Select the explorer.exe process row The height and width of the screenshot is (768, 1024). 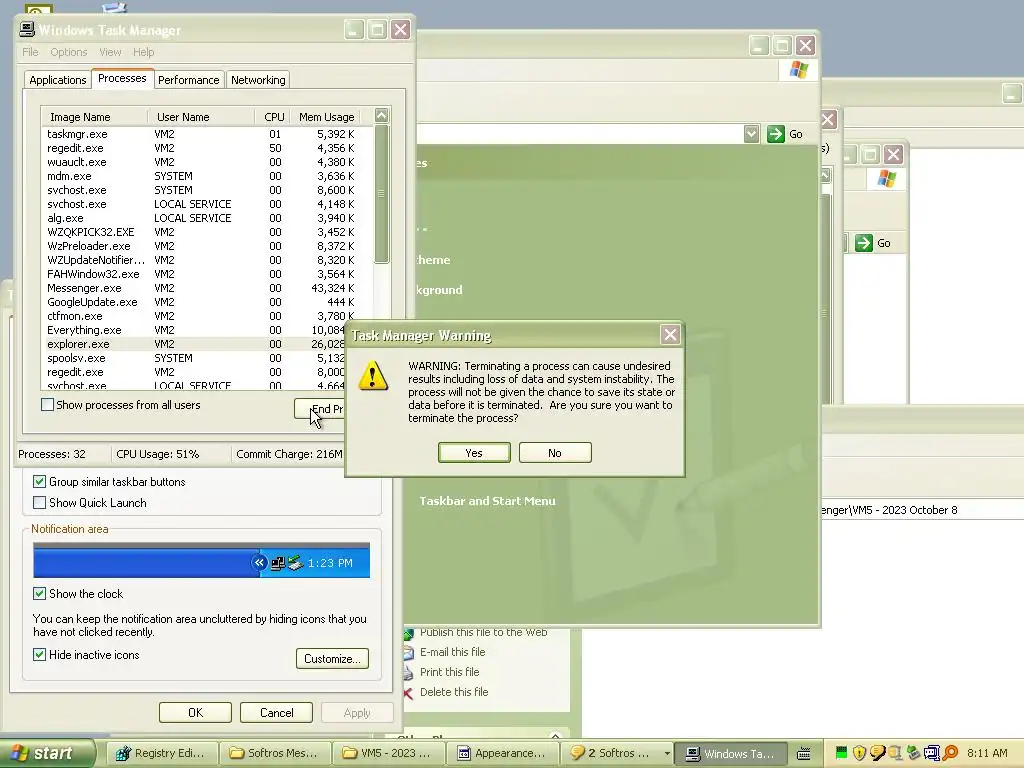point(193,344)
